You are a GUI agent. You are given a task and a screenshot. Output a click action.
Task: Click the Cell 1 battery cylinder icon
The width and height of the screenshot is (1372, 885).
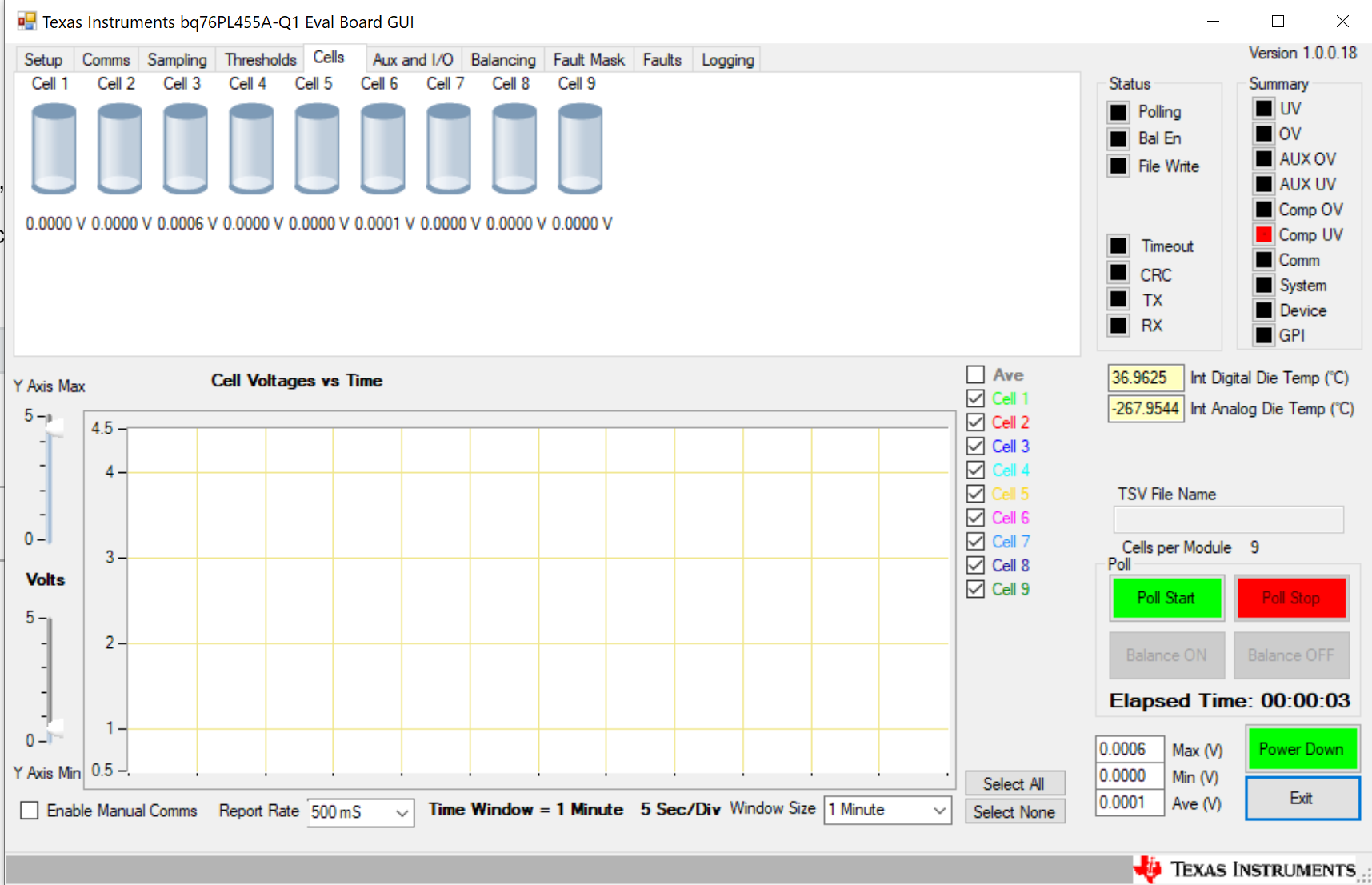click(x=54, y=149)
